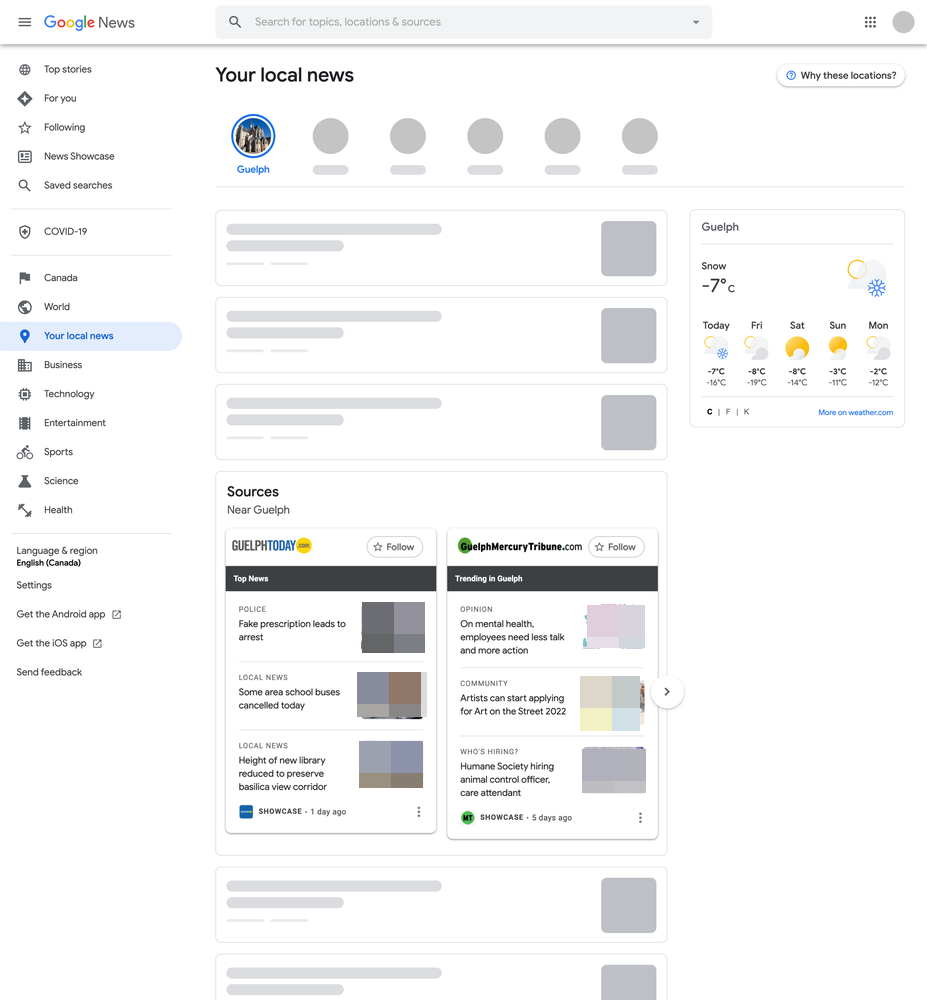Click the "Why these locations?" button

point(840,75)
